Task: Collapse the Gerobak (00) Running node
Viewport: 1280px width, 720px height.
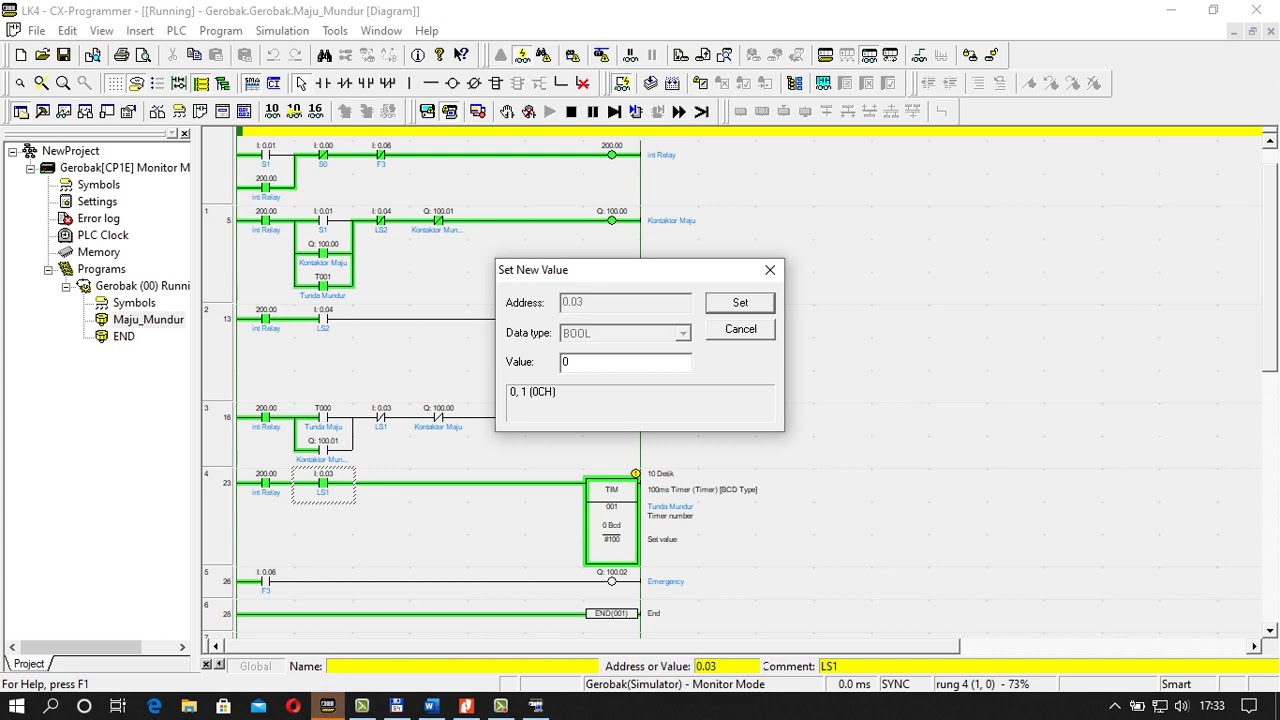Action: [65, 286]
